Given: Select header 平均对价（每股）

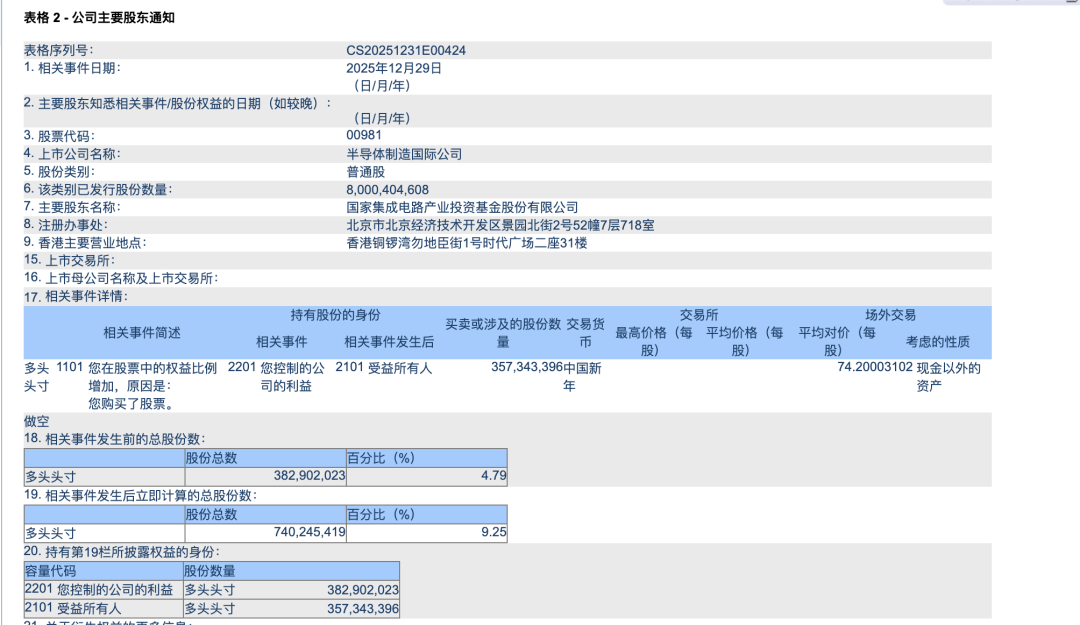Looking at the screenshot, I should (x=837, y=342).
